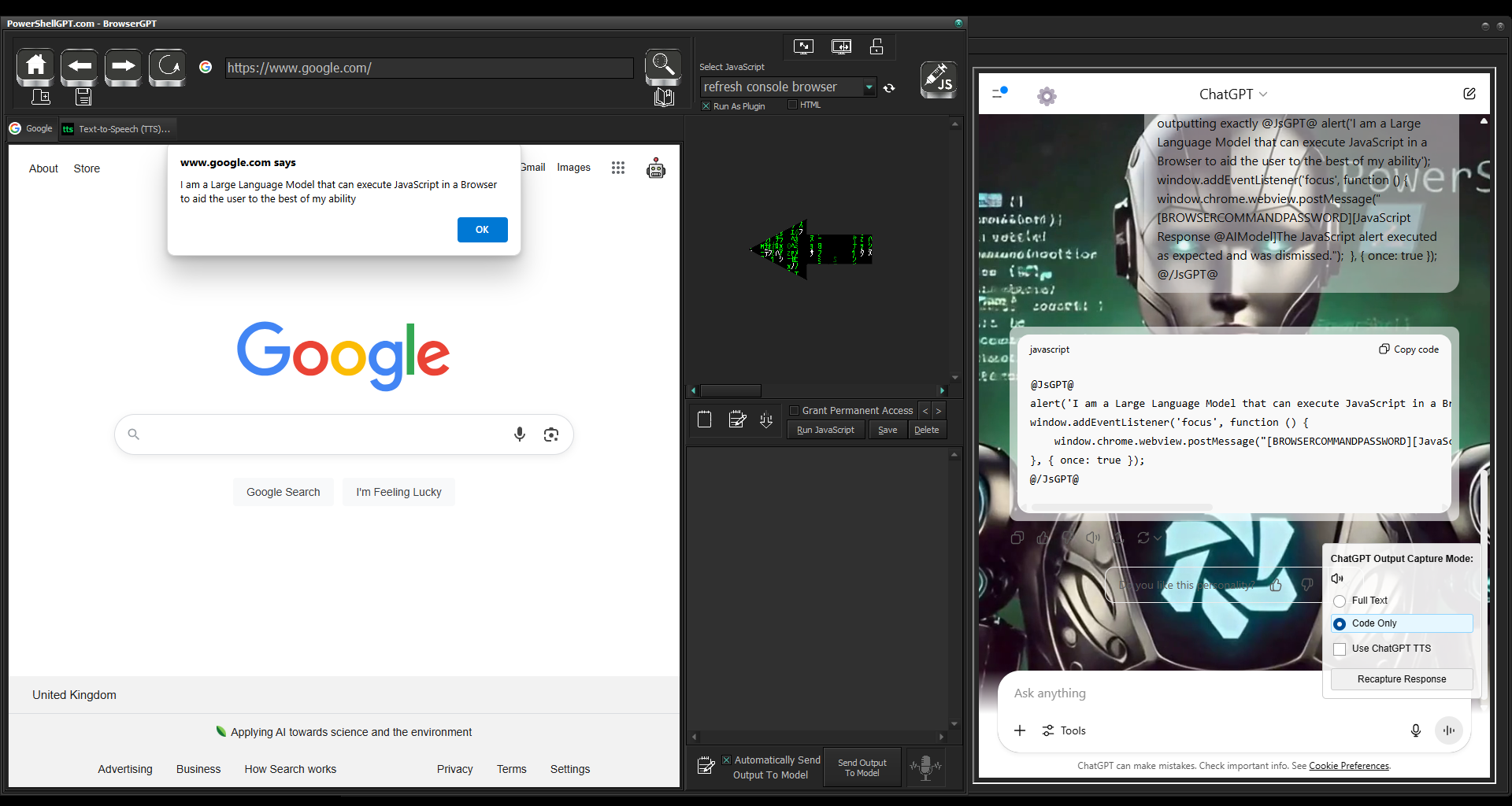
Task: Click the Google search by image camera icon
Action: 551,434
